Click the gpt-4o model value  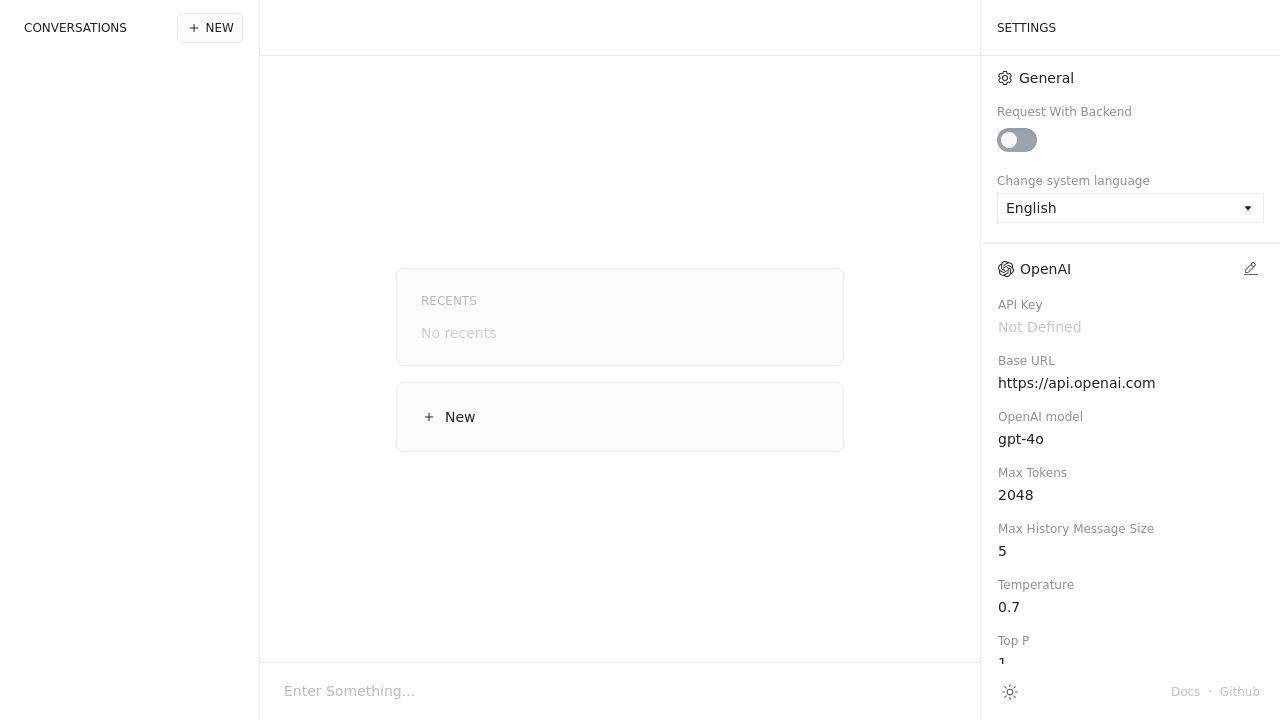(1021, 439)
